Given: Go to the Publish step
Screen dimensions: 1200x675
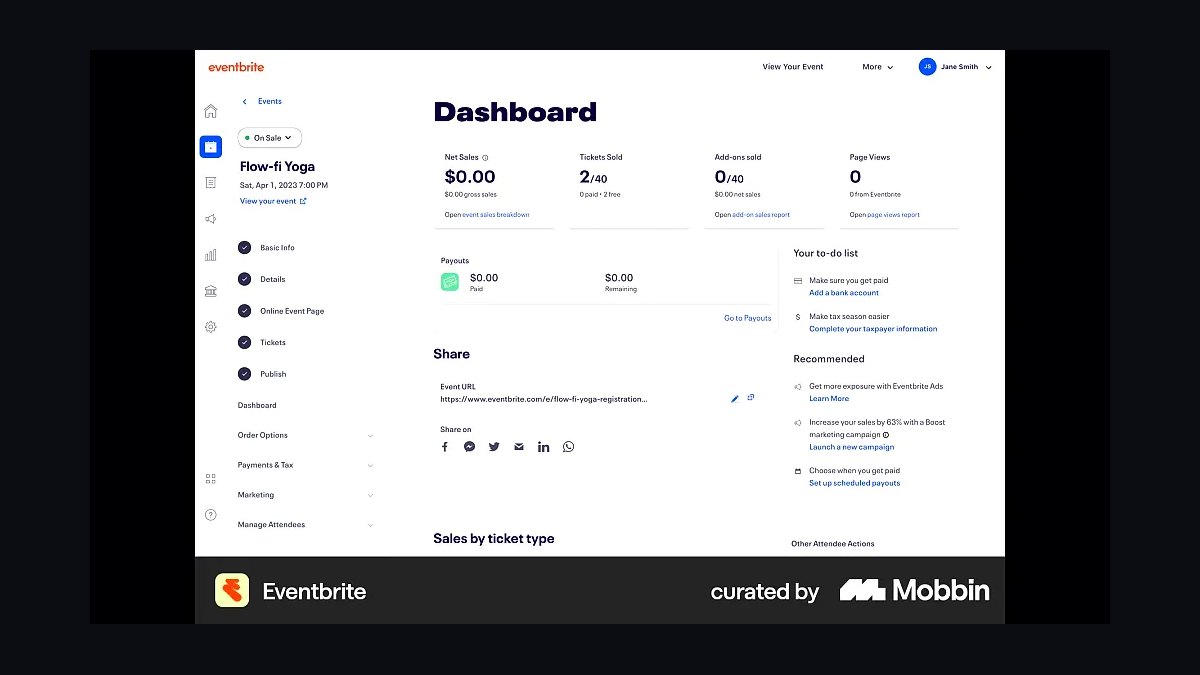Looking at the screenshot, I should click(262, 374).
